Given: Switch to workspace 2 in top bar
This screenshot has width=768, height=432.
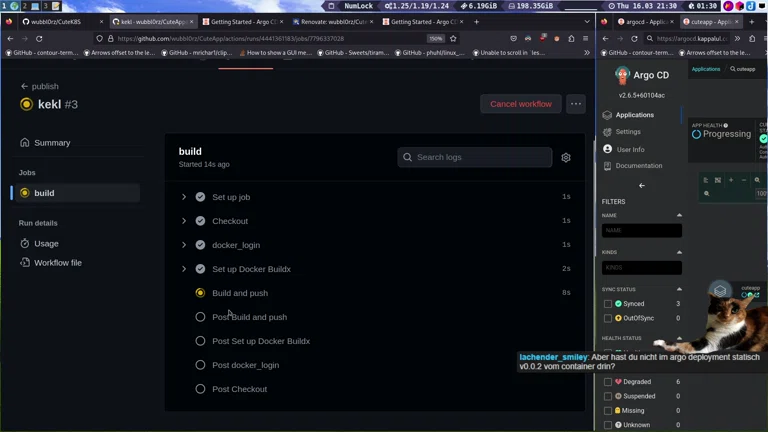Looking at the screenshot, I should [24, 6].
